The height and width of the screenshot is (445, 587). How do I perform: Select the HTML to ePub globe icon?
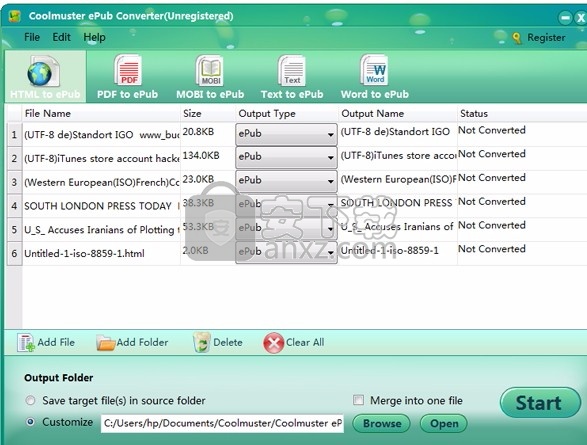click(x=43, y=71)
